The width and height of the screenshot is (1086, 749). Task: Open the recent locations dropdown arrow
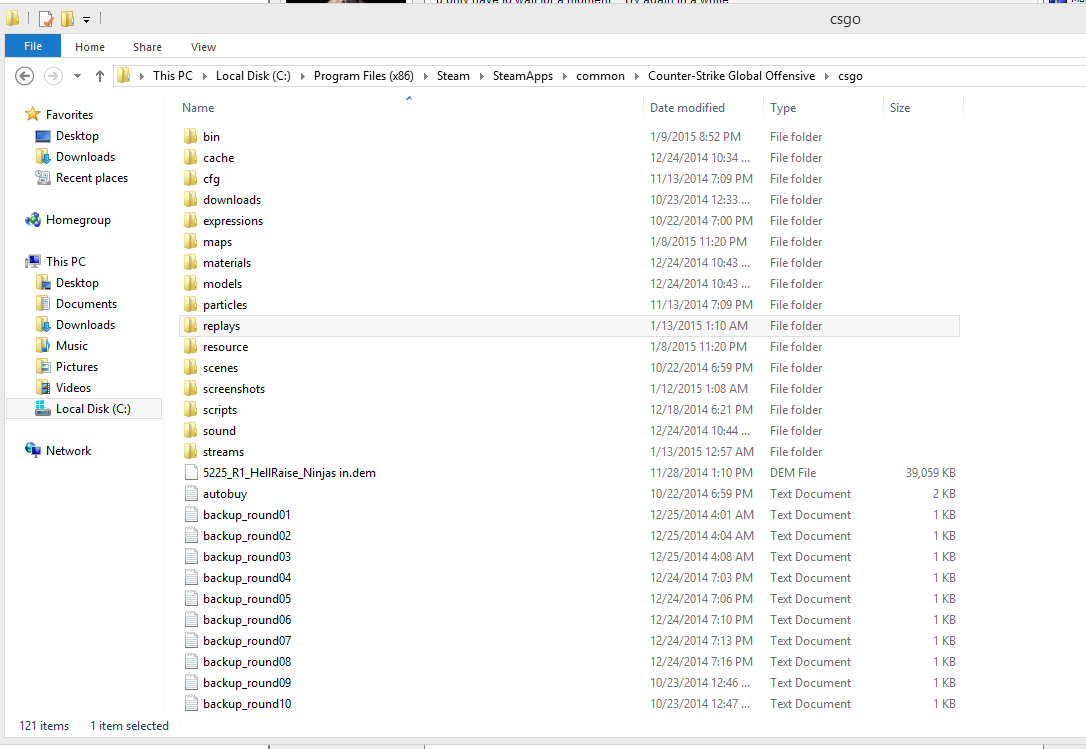click(x=78, y=76)
